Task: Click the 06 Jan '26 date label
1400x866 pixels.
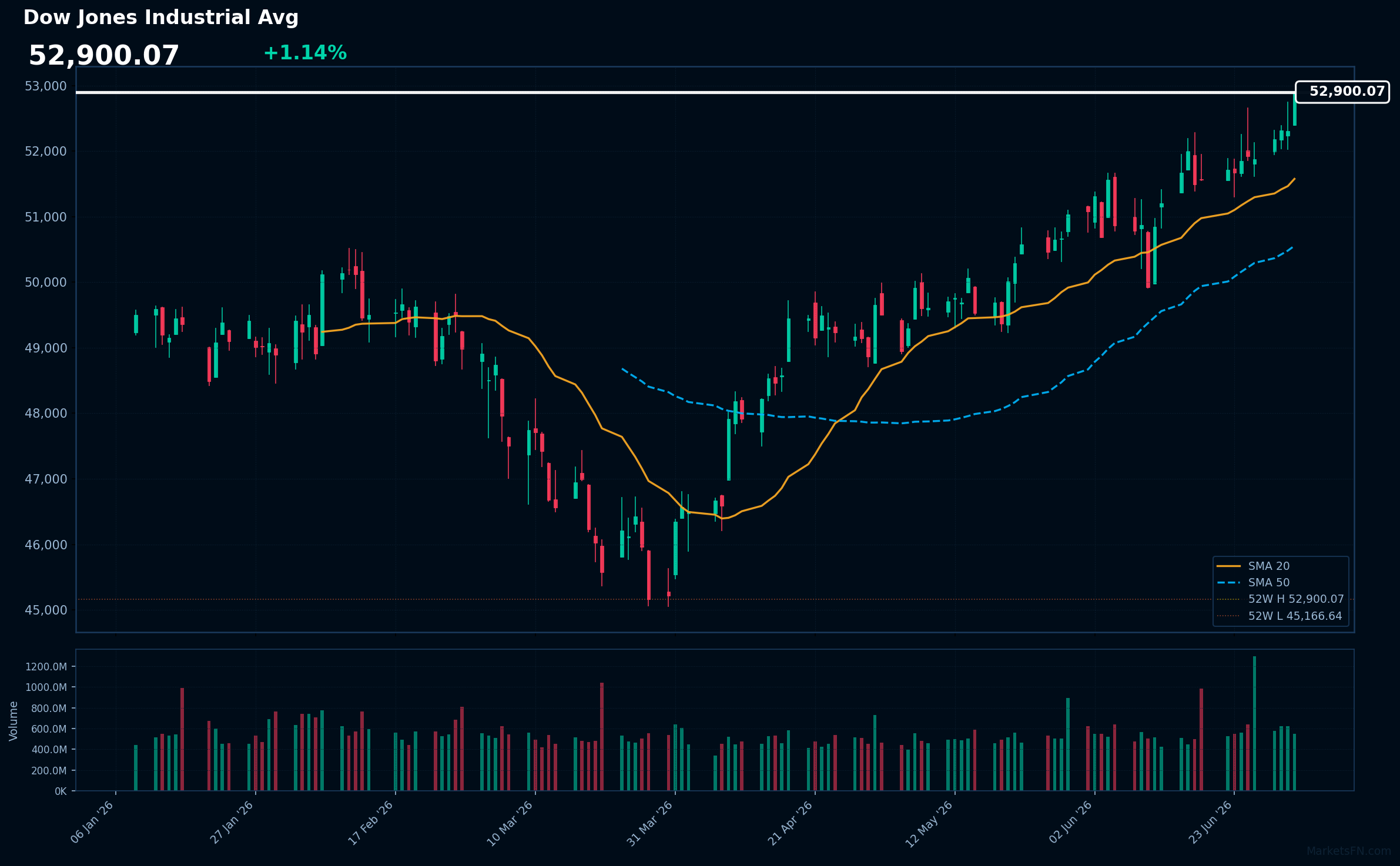Action: coord(92,822)
